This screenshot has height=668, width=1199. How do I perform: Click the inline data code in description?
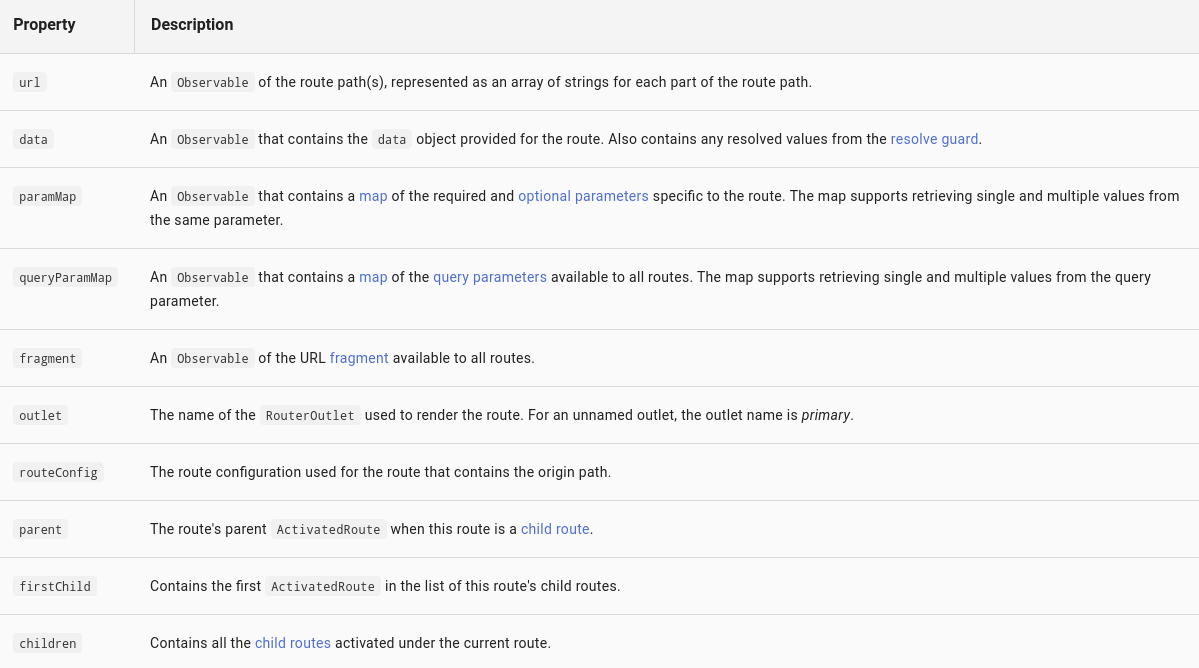(x=392, y=140)
